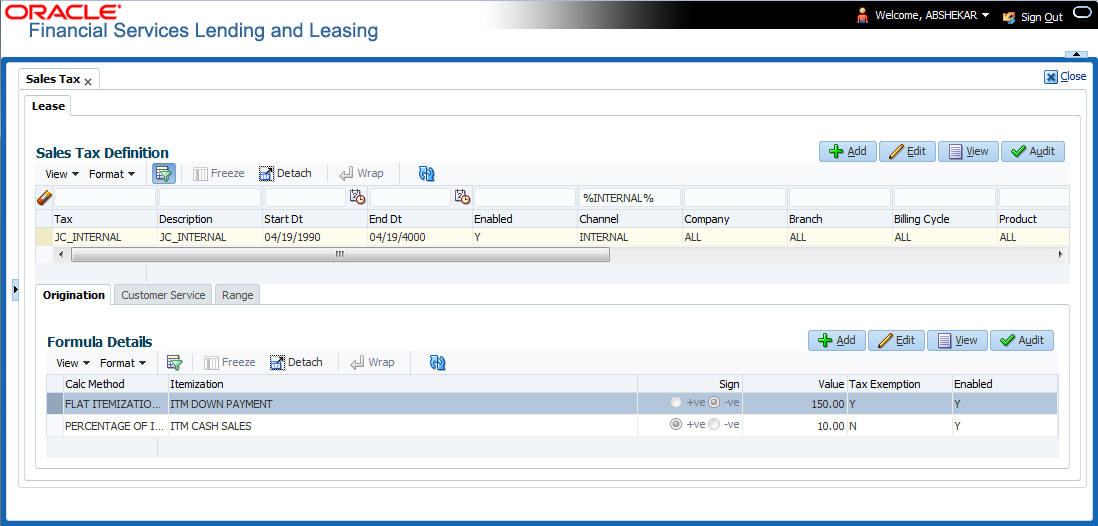Add a new Formula Details record
The width and height of the screenshot is (1098, 526).
[x=837, y=340]
